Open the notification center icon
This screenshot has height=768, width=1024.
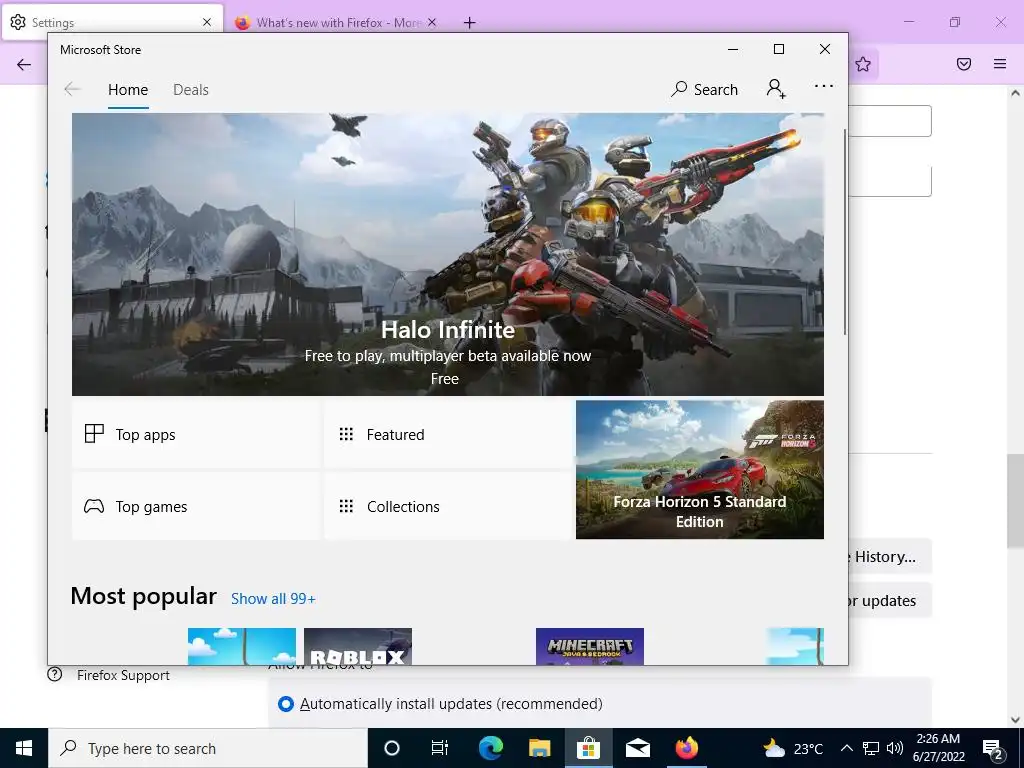pyautogui.click(x=993, y=748)
